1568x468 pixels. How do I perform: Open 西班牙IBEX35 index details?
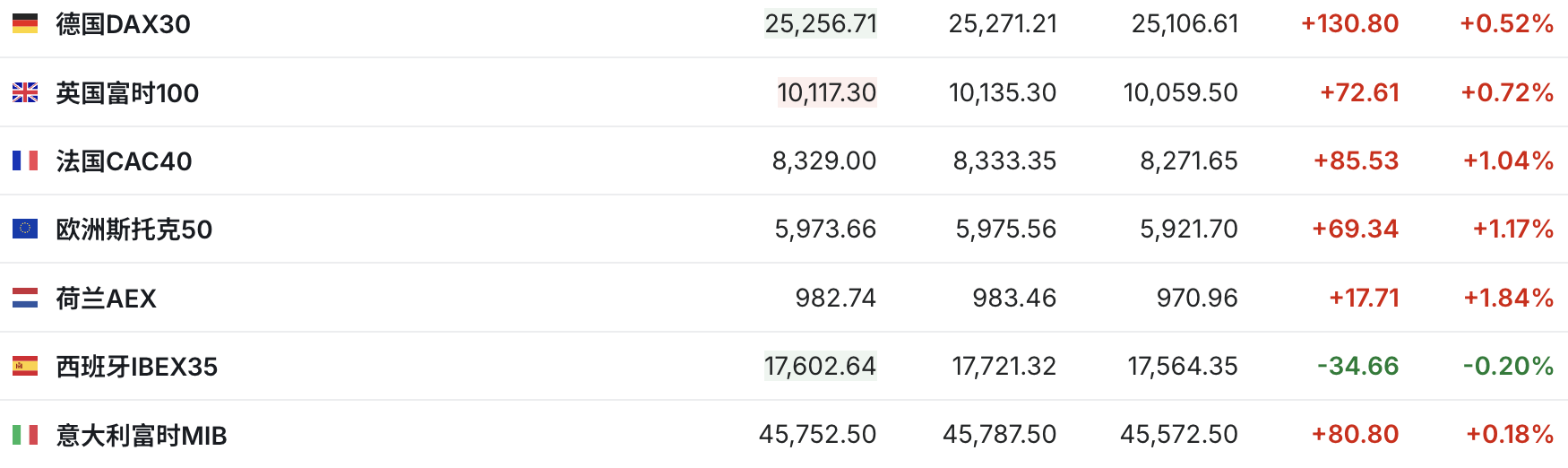pyautogui.click(x=136, y=367)
